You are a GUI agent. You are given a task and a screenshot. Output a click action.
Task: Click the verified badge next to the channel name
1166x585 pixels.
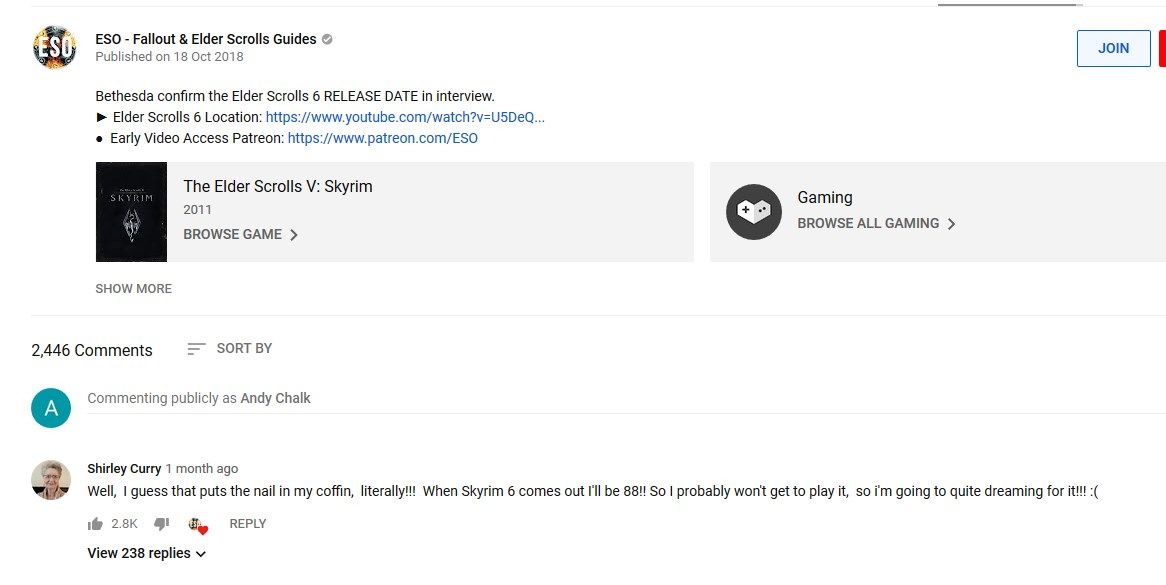[x=325, y=38]
